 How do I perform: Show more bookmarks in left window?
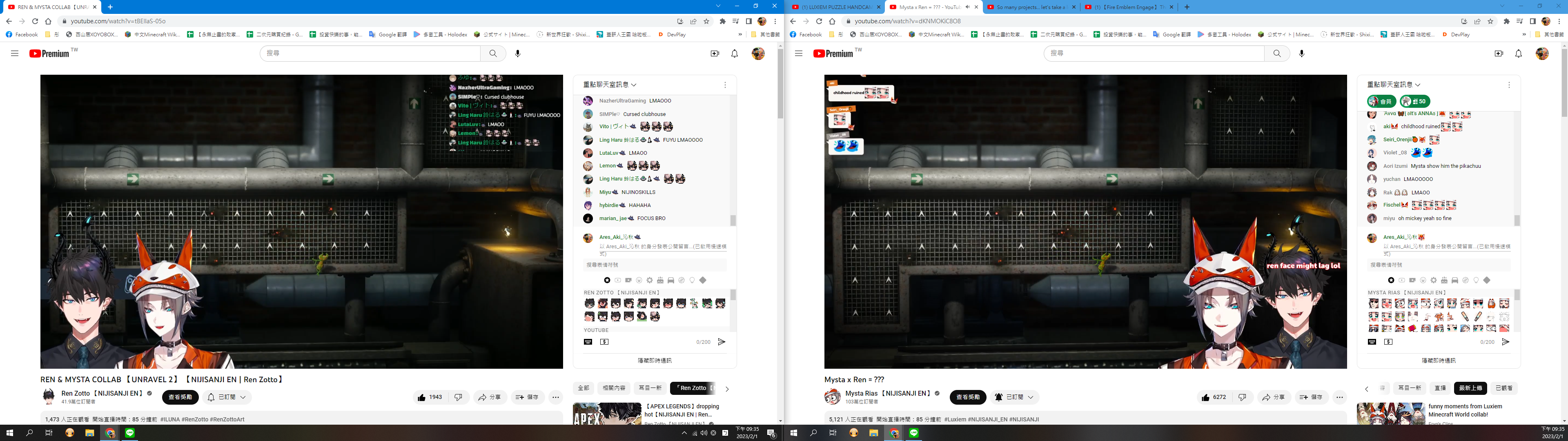pos(740,35)
